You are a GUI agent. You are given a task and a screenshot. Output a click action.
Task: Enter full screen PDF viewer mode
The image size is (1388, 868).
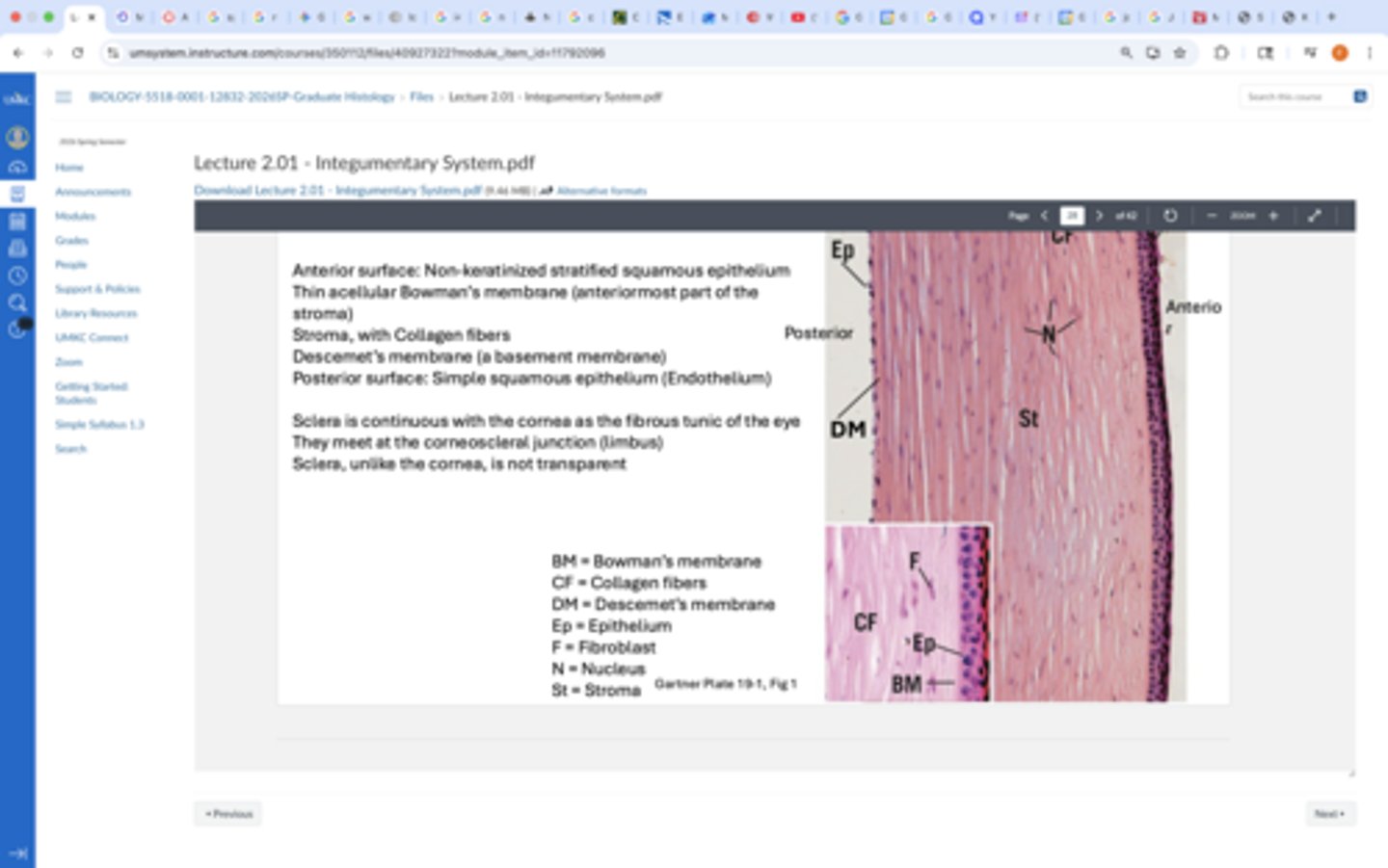point(1315,216)
